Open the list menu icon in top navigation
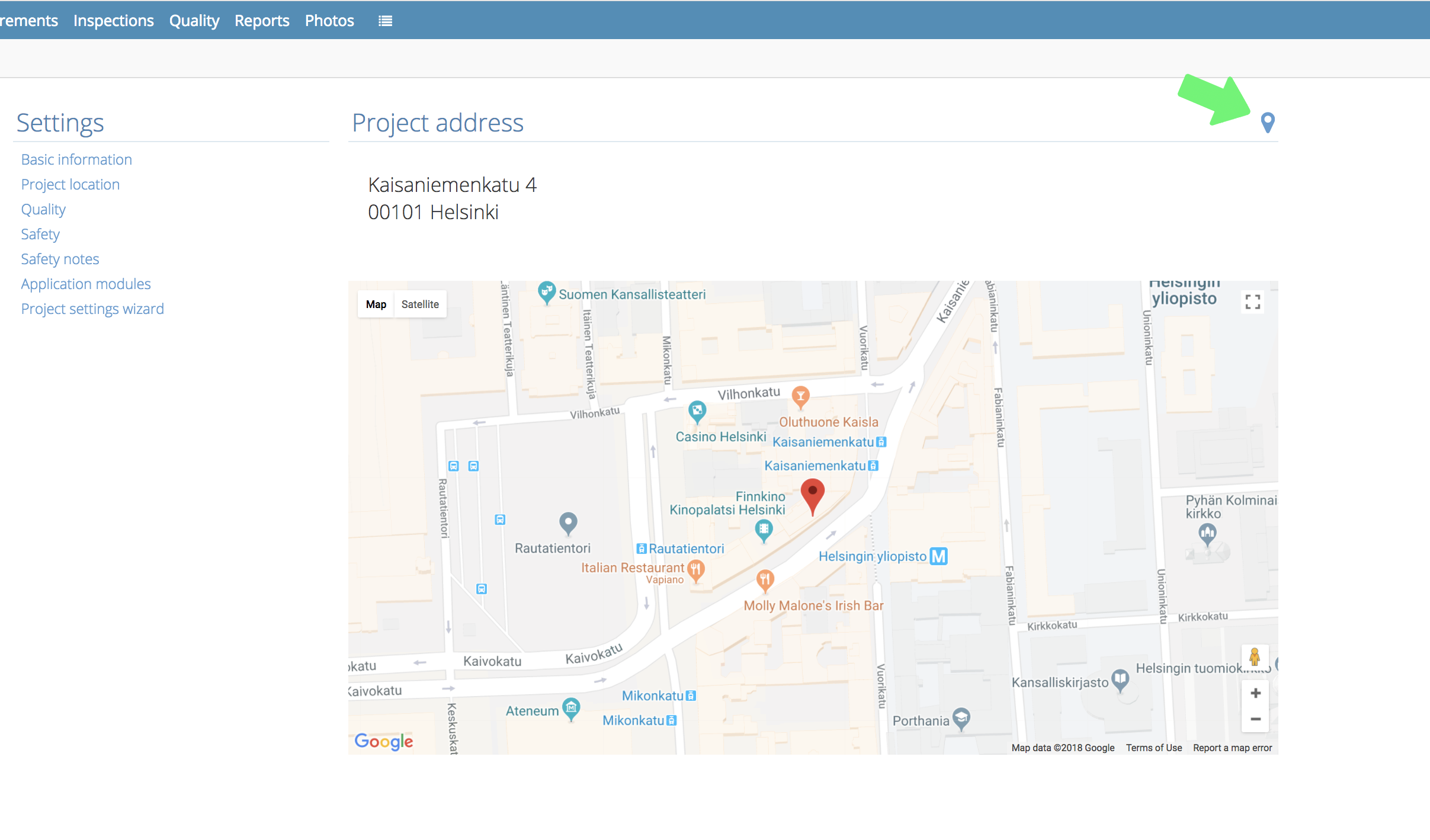Viewport: 1430px width, 840px height. (385, 21)
